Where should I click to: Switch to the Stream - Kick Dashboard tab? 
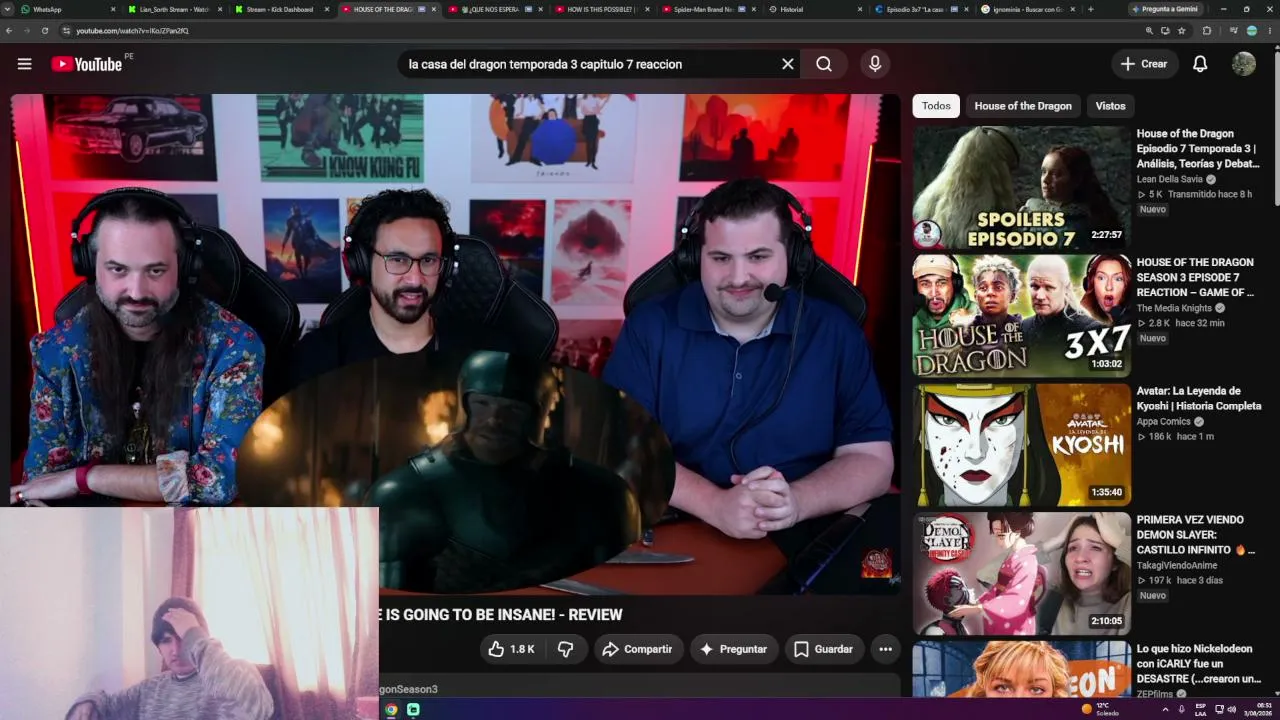pos(281,9)
